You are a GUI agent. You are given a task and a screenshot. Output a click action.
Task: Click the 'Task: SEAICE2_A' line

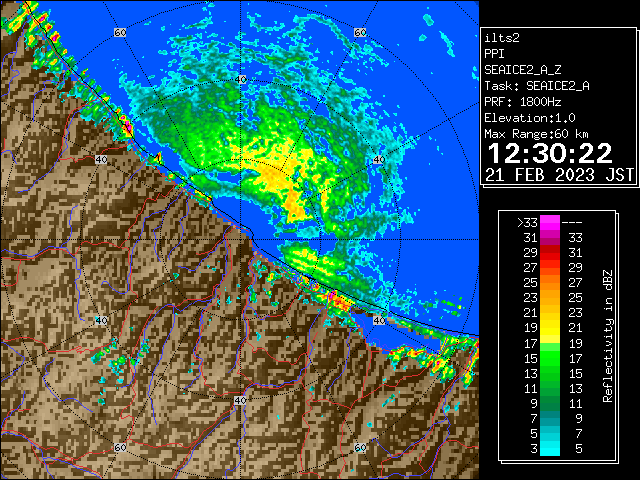(537, 86)
